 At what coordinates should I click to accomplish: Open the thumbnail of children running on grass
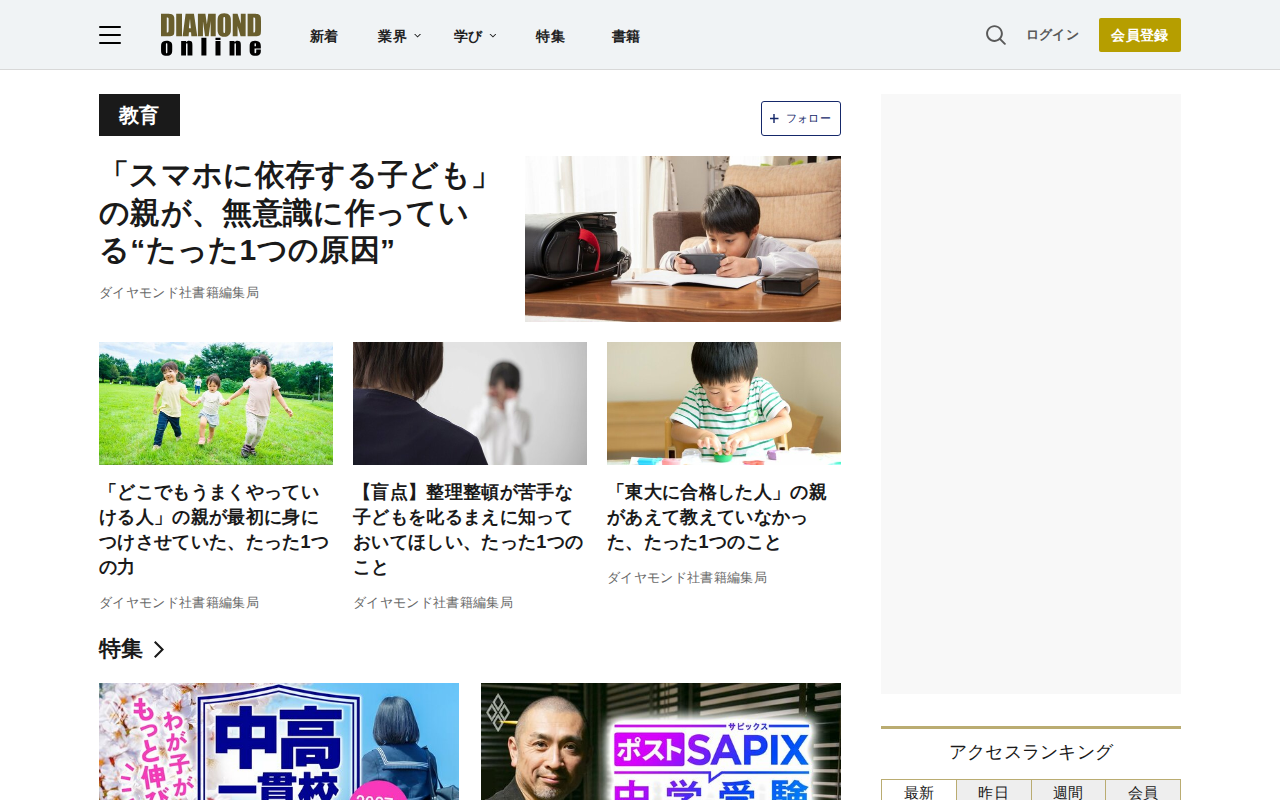tap(216, 403)
